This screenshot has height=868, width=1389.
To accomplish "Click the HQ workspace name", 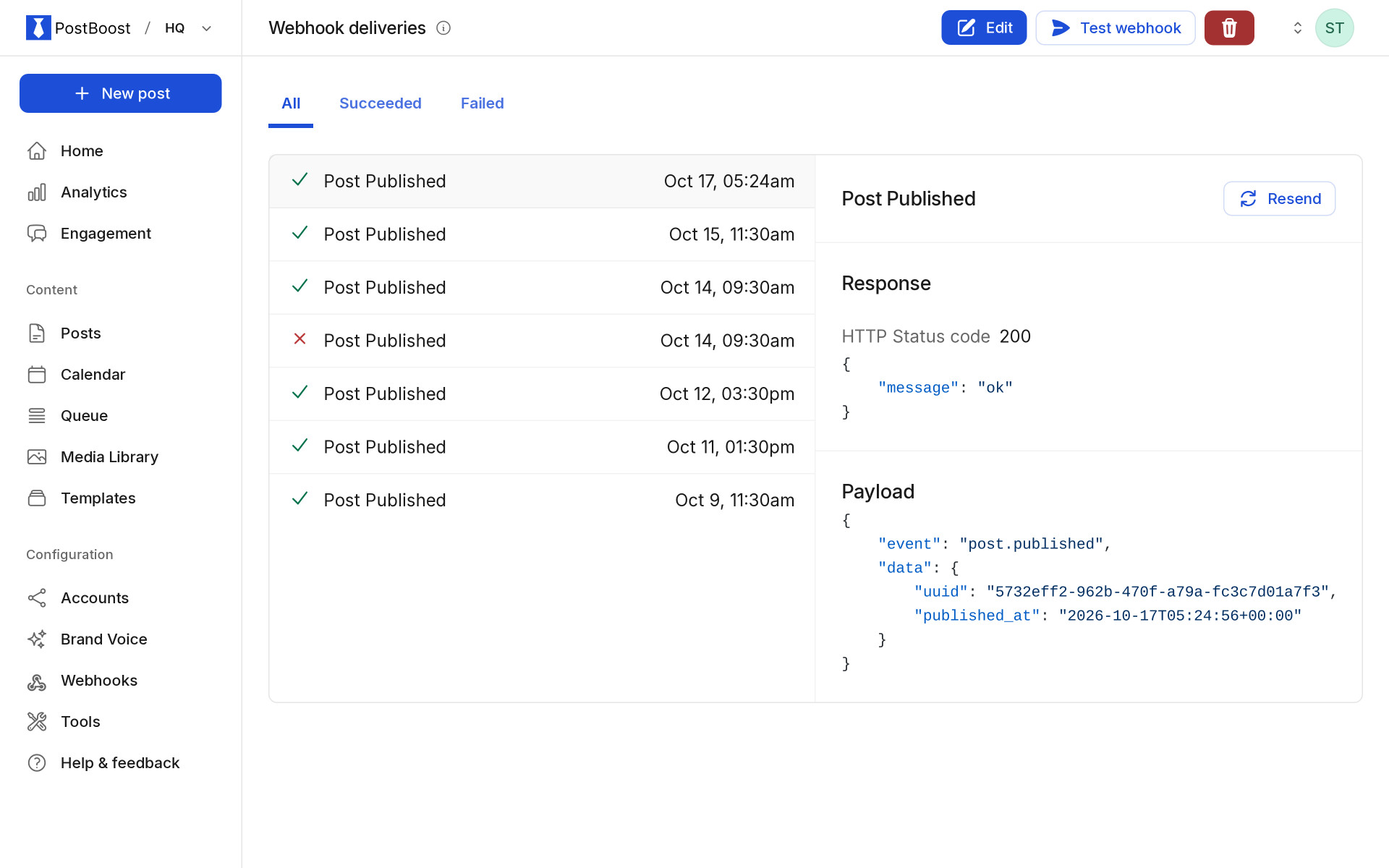I will 174,28.
